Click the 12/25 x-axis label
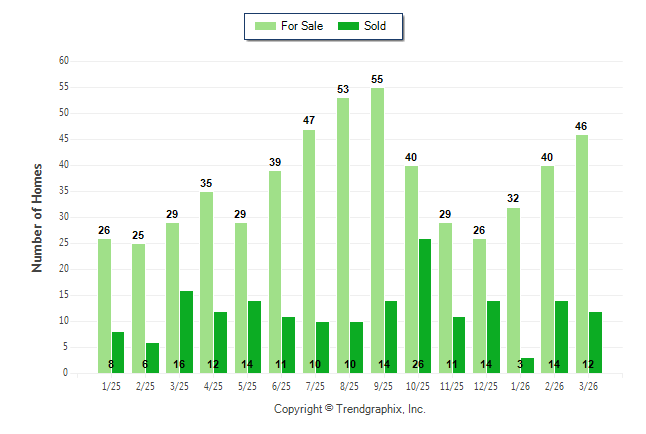Image resolution: width=646 pixels, height=434 pixels. click(x=487, y=386)
